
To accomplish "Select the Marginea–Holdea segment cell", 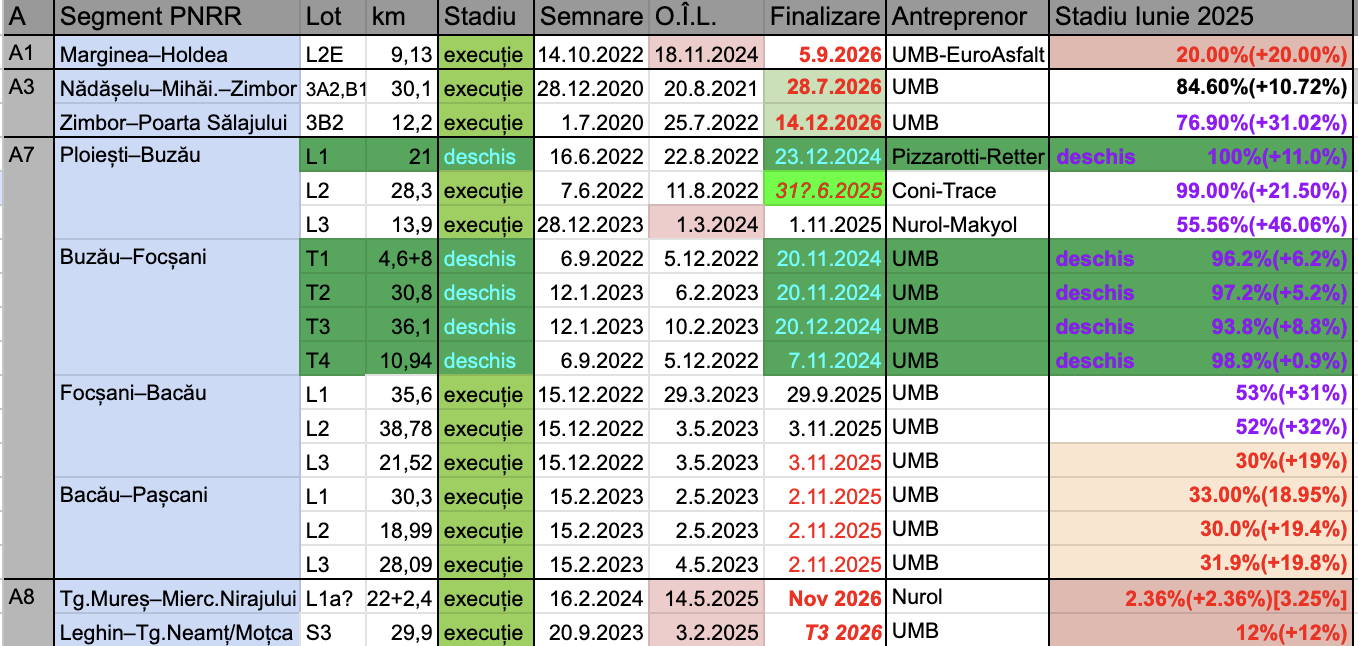I will coord(178,55).
